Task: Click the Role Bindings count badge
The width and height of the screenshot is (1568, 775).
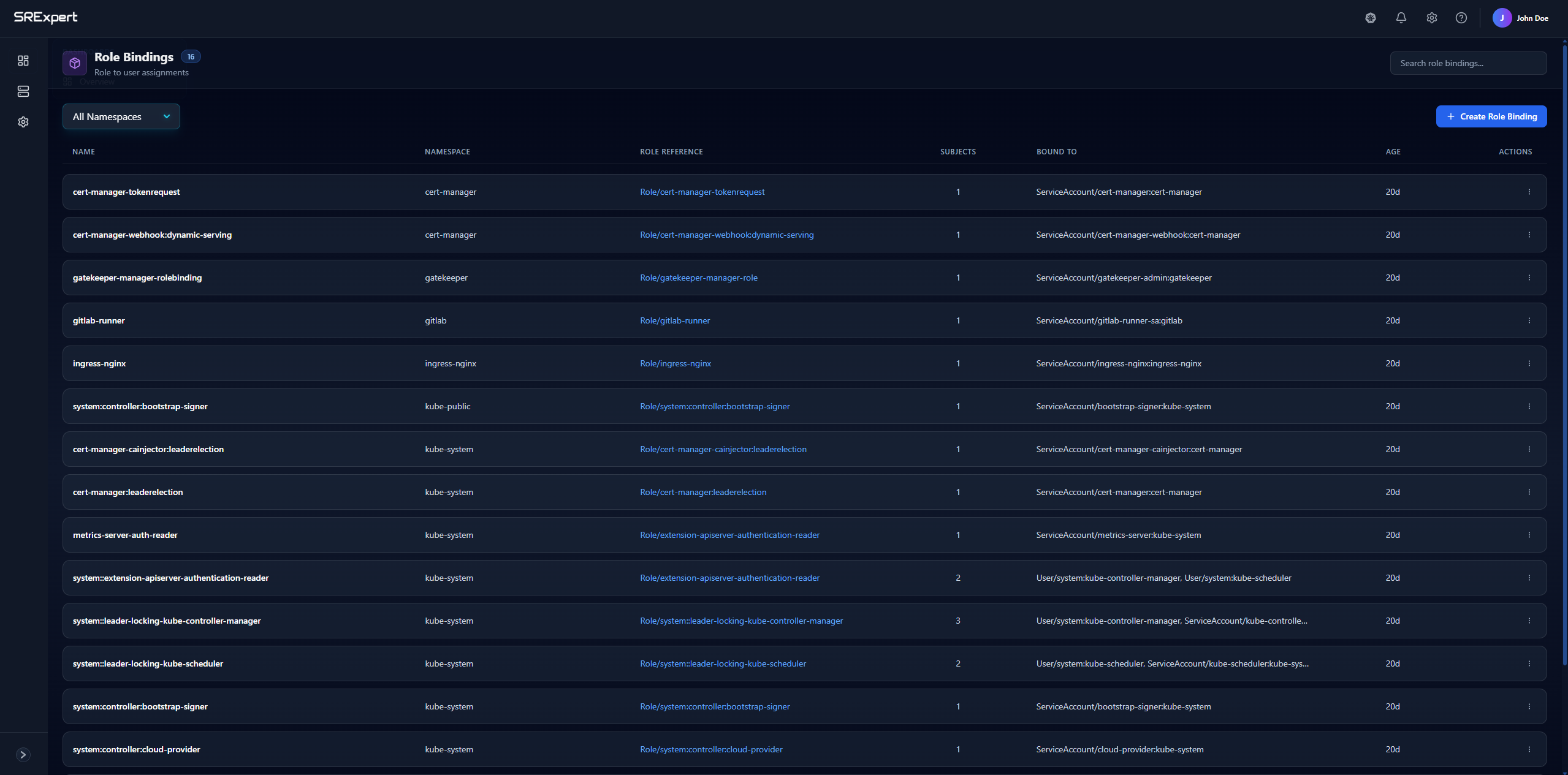Action: point(191,56)
